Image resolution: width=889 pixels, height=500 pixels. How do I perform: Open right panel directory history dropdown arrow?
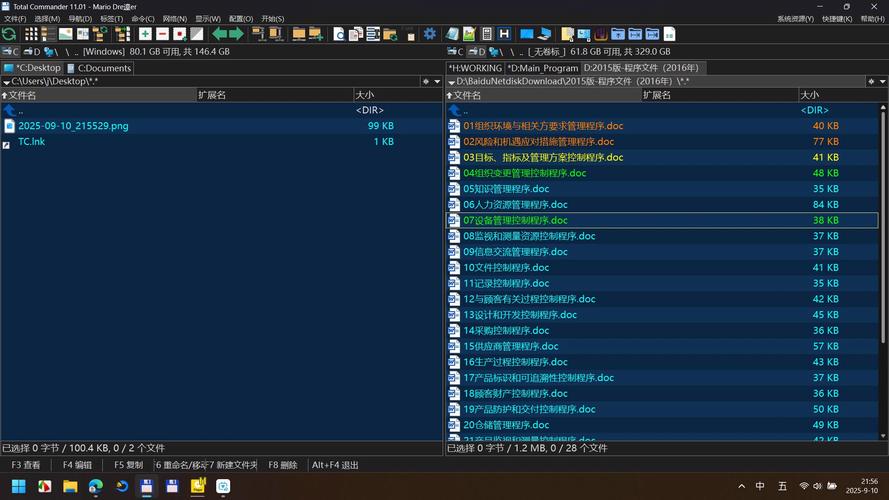coord(883,82)
